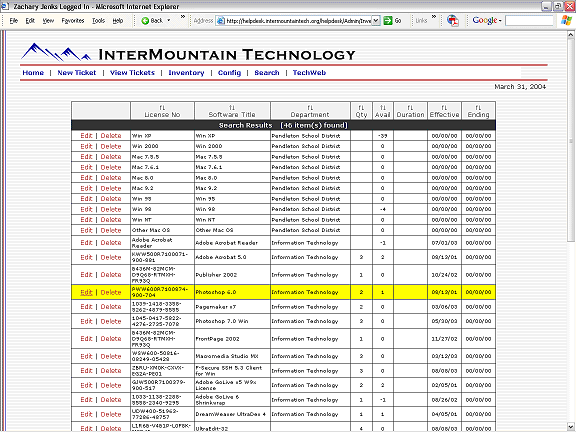Click in the Google toolbar search box
The height and width of the screenshot is (432, 576).
coord(529,21)
